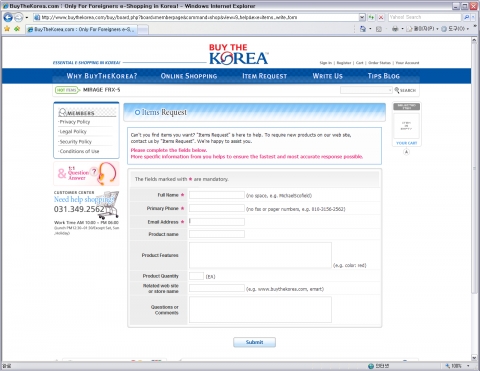Image resolution: width=480 pixels, height=371 pixels.
Task: Click the search magnifier beside Yahoo Search
Action: coord(466,17)
